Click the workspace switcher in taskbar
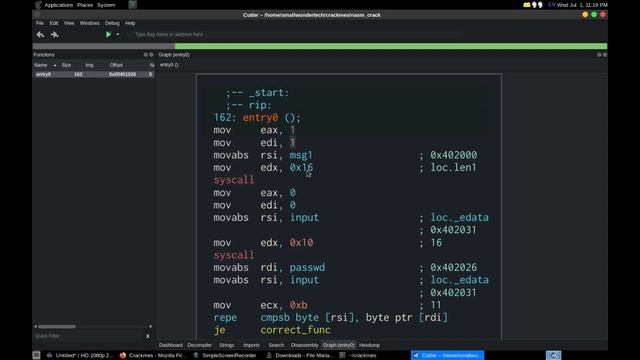 [x=553, y=356]
